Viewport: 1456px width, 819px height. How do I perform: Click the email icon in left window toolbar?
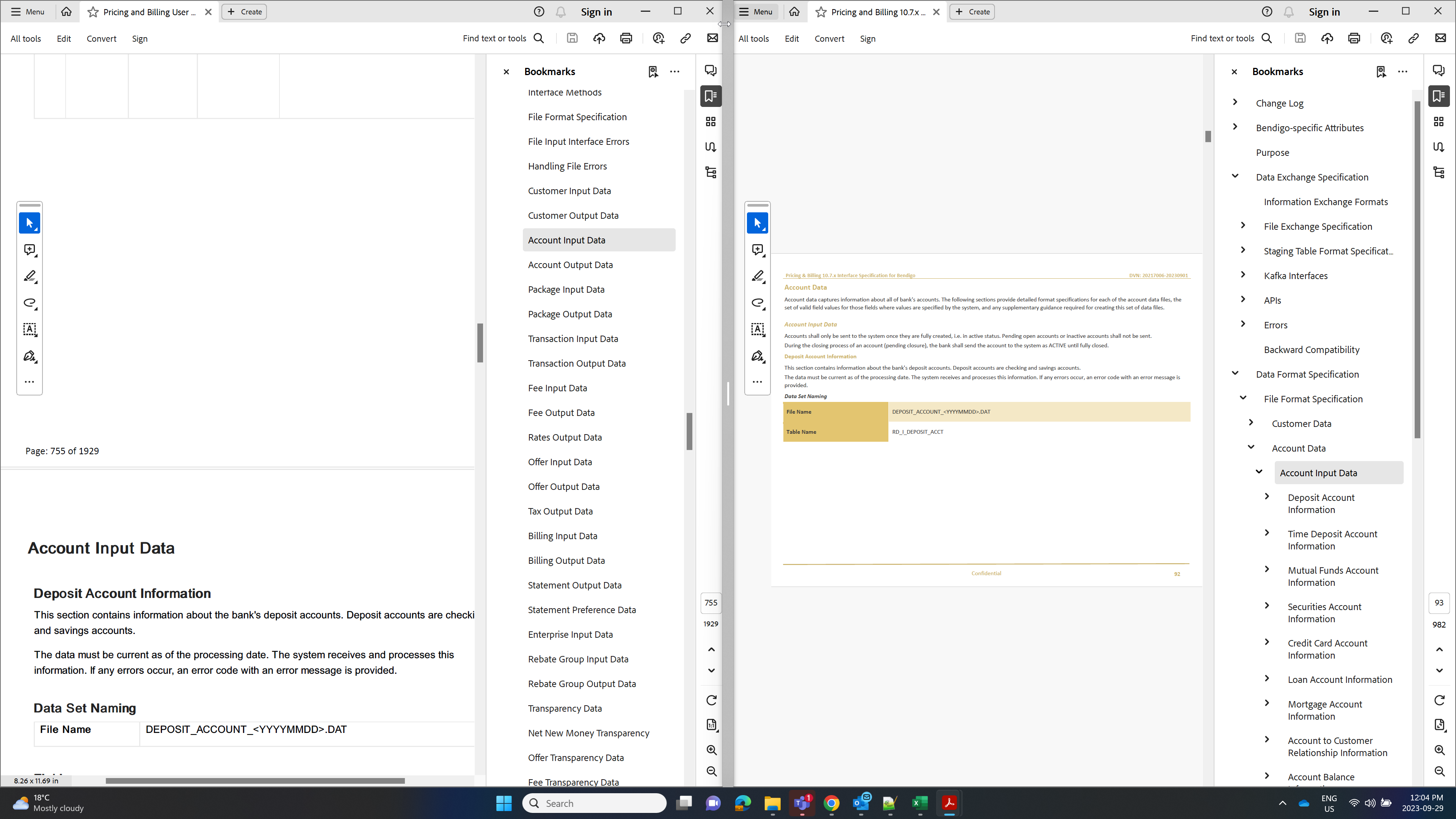(x=712, y=38)
